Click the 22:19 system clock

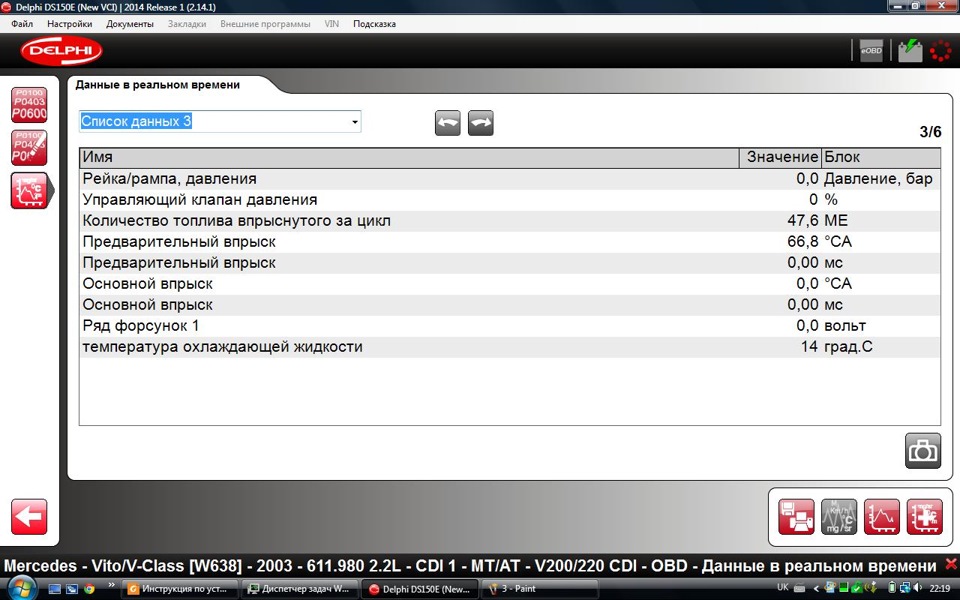coord(940,588)
